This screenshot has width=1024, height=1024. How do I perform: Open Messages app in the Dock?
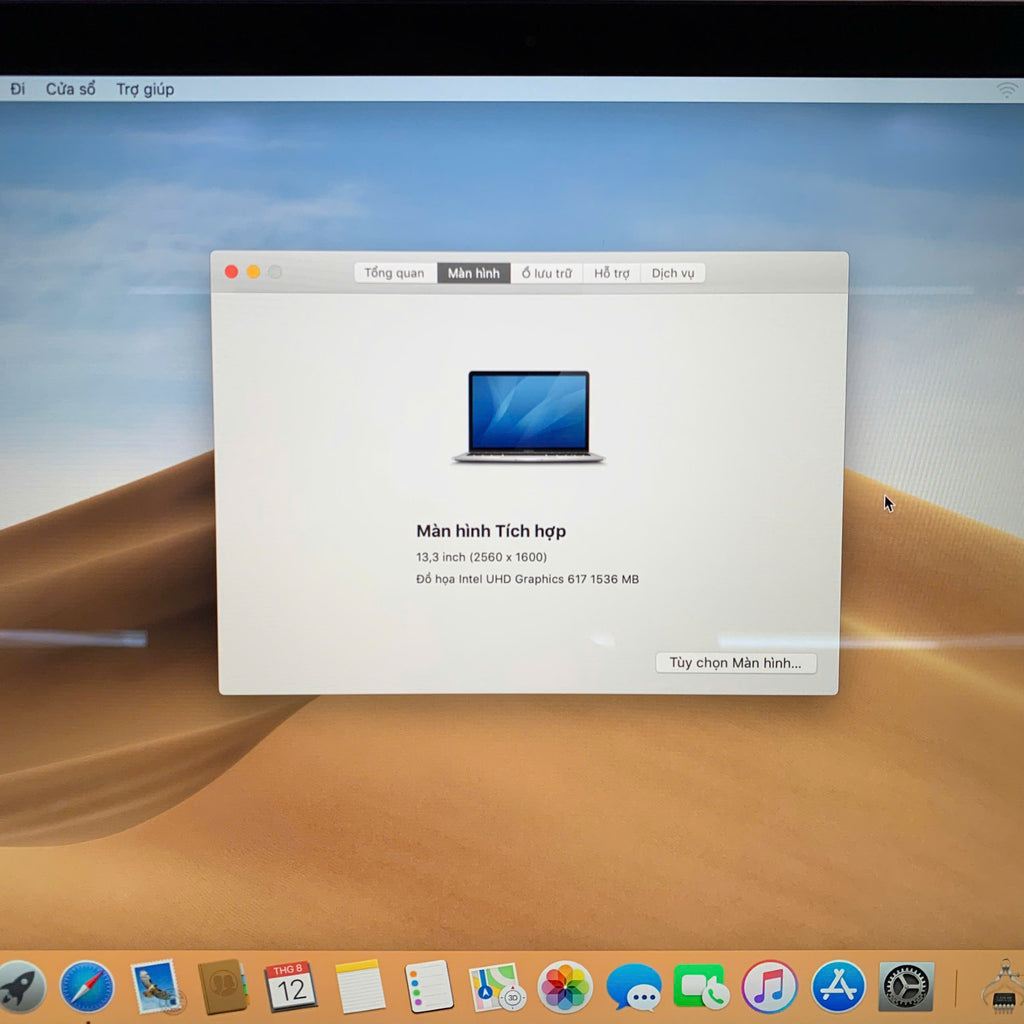tap(633, 987)
